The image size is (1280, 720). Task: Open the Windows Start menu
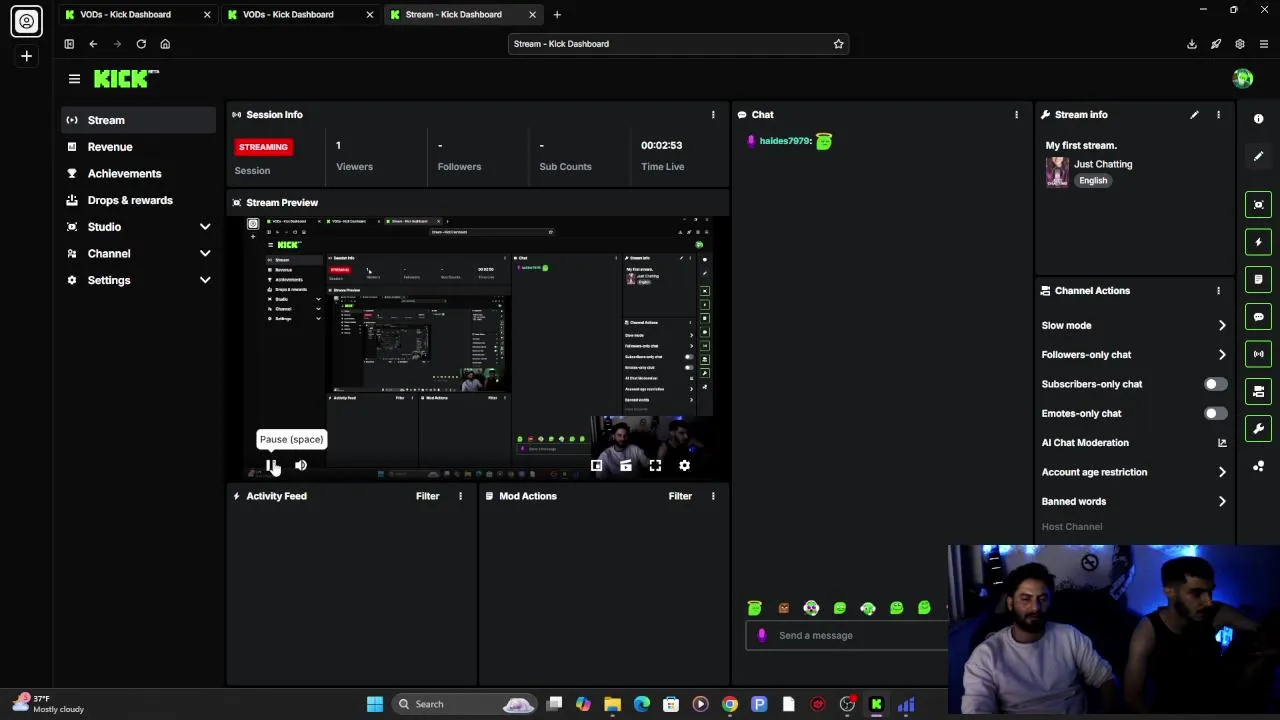[375, 704]
